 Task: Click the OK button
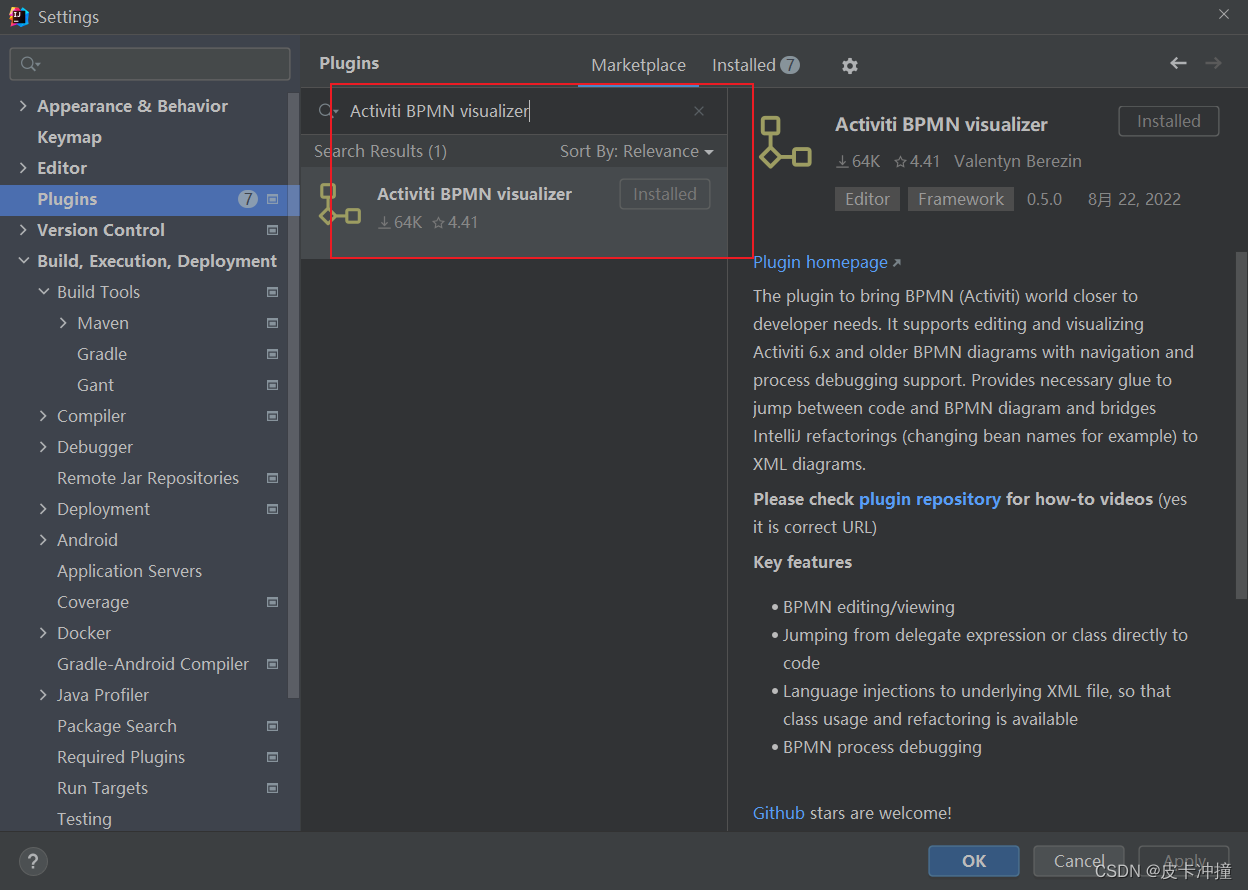click(x=974, y=860)
